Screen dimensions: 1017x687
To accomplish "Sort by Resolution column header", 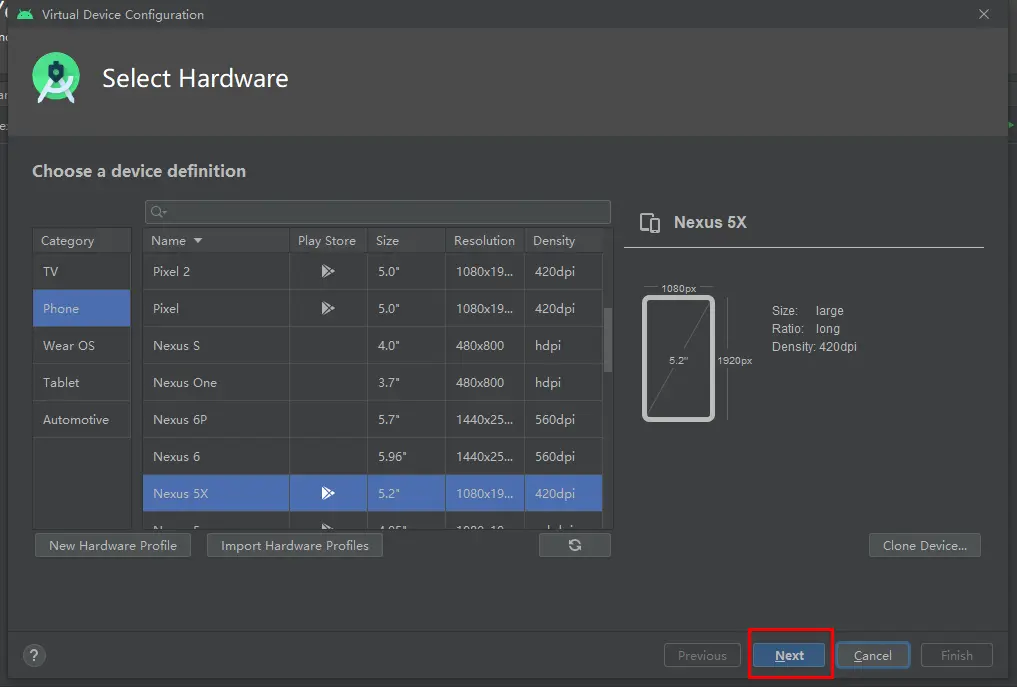I will tap(485, 241).
